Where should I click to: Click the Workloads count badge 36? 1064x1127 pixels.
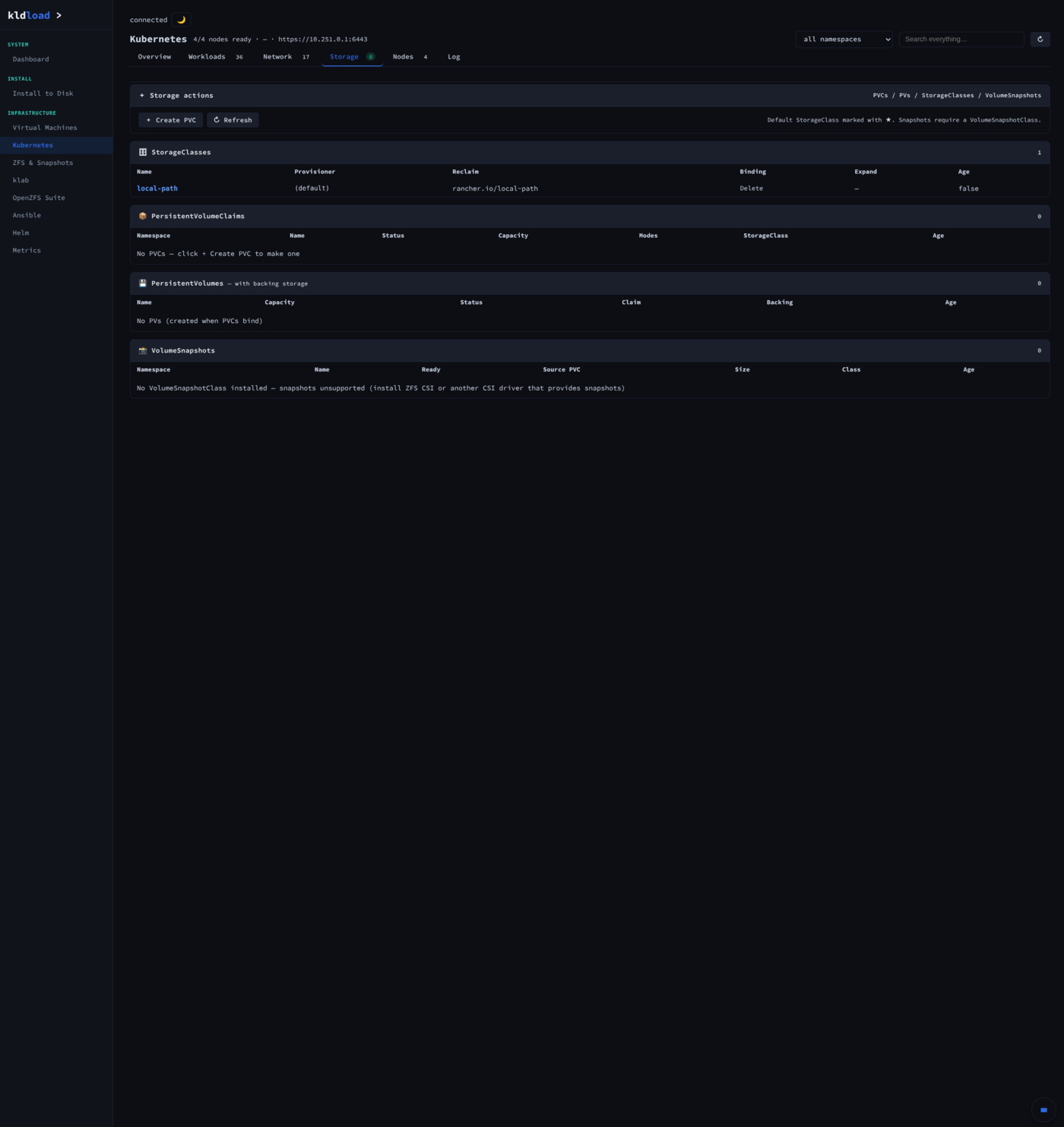pos(239,57)
